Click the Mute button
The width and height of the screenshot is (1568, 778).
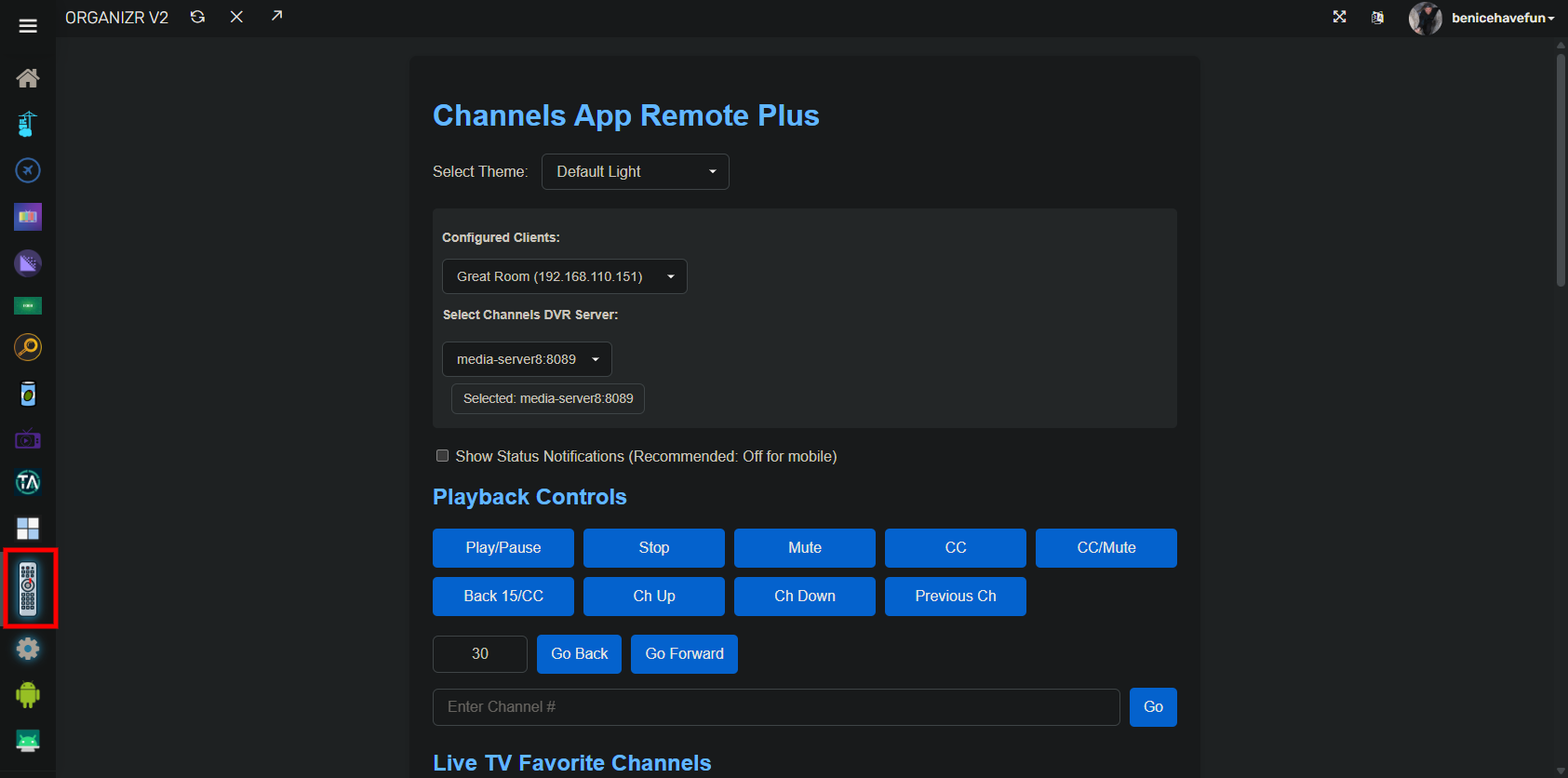[804, 547]
